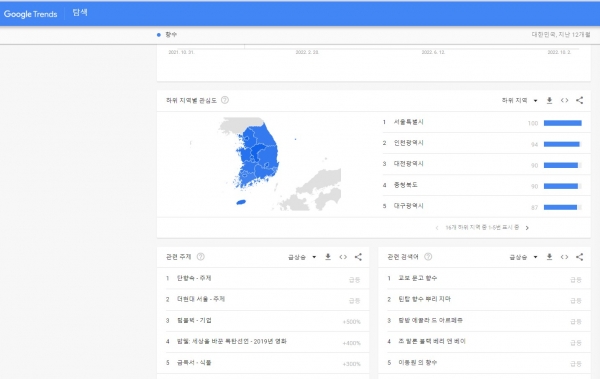Open help for 하위 지역별 관심도
Image resolution: width=600 pixels, height=379 pixels.
pos(225,100)
